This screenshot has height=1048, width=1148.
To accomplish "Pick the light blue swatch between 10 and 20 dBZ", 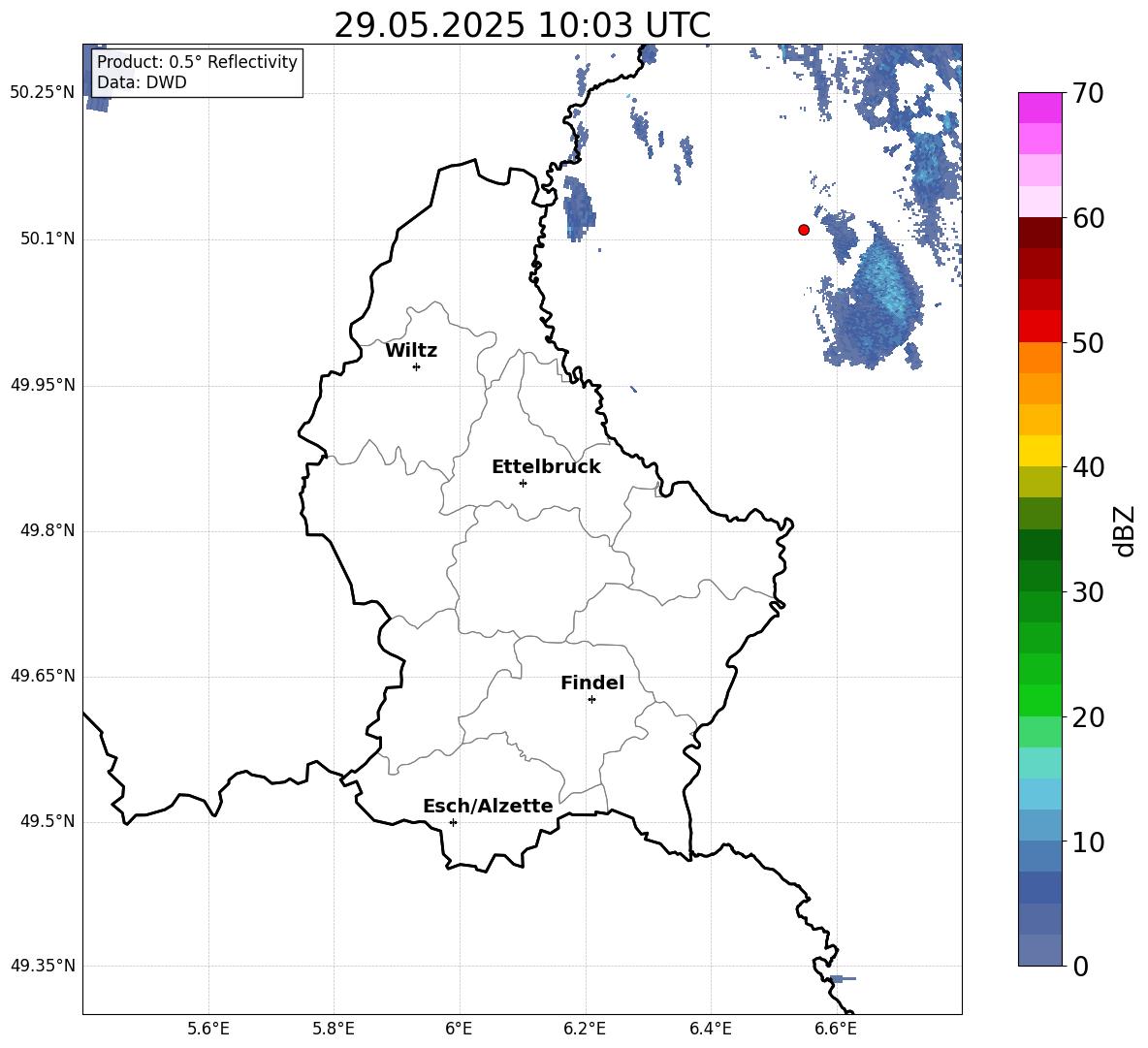I will 1039,795.
